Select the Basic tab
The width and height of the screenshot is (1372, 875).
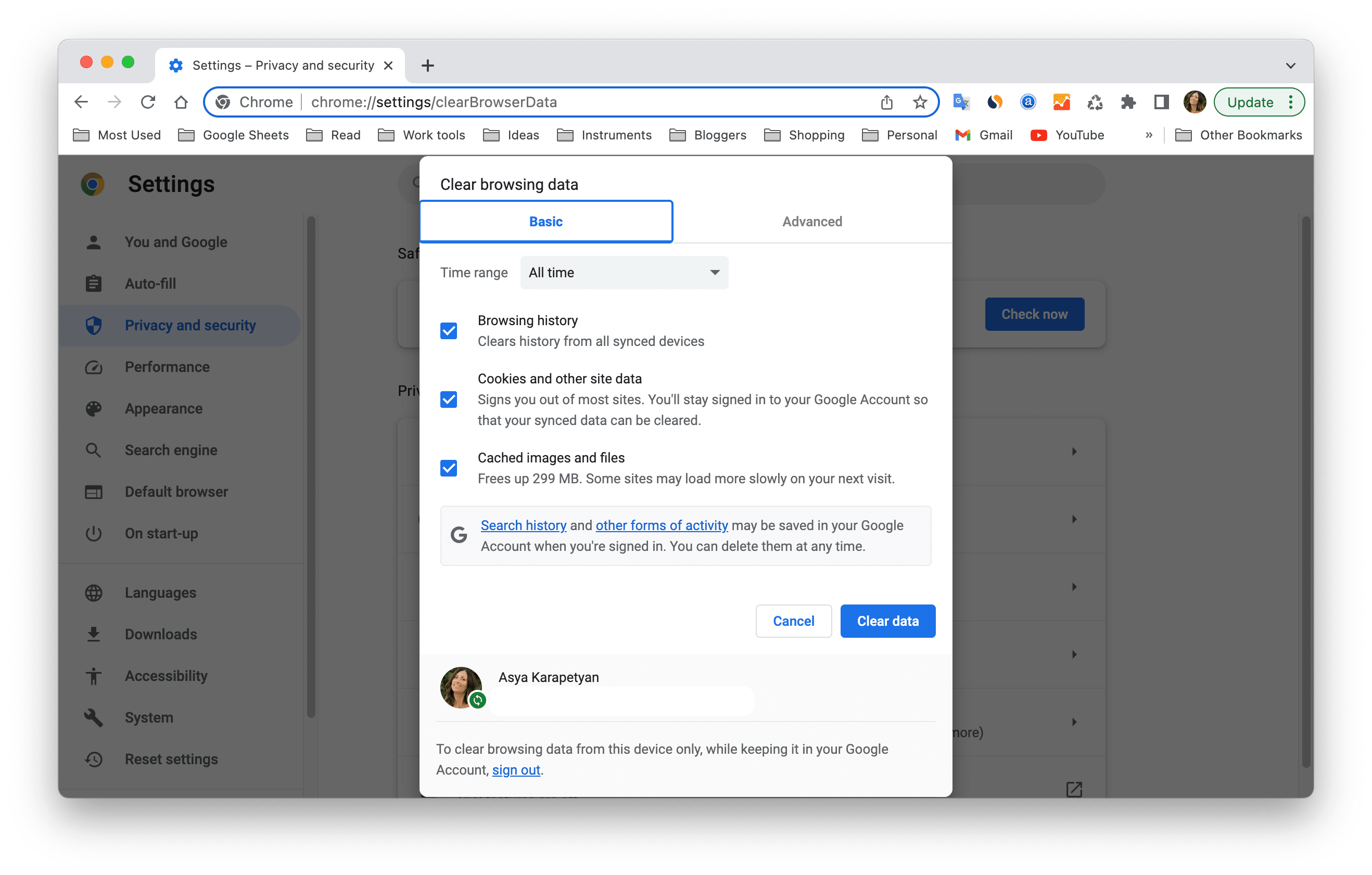545,221
